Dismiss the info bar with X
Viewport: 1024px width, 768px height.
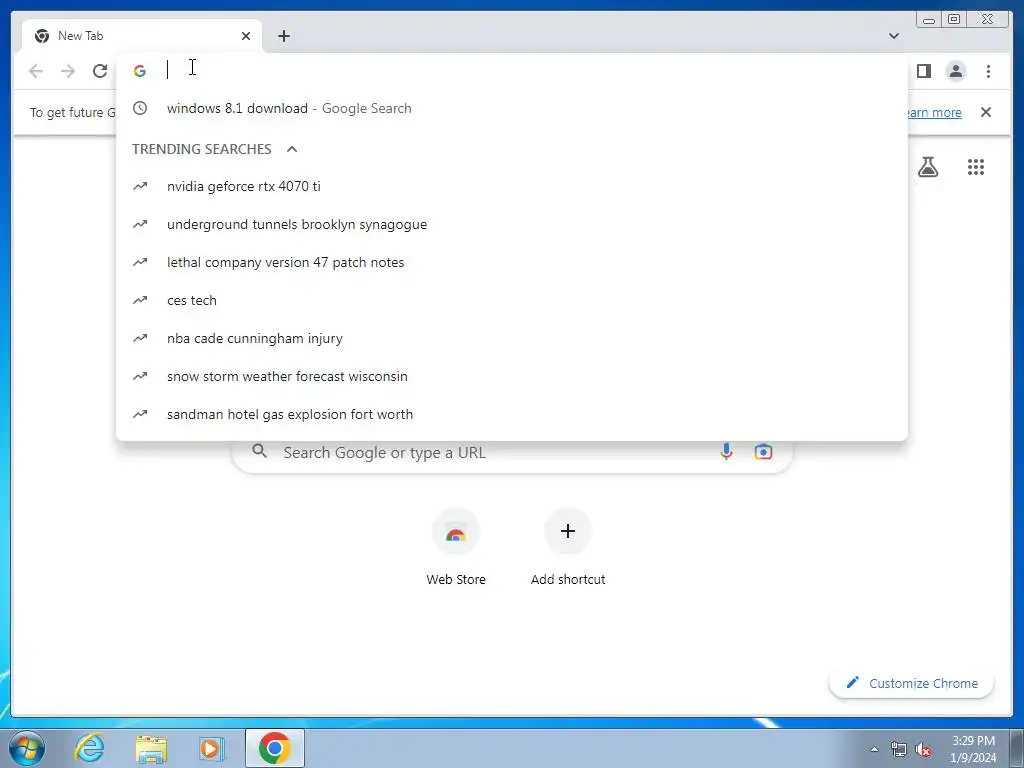[985, 112]
